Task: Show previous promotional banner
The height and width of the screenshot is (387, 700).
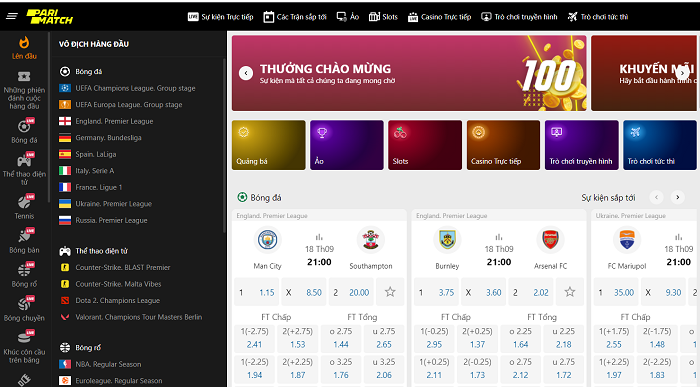Action: click(246, 73)
